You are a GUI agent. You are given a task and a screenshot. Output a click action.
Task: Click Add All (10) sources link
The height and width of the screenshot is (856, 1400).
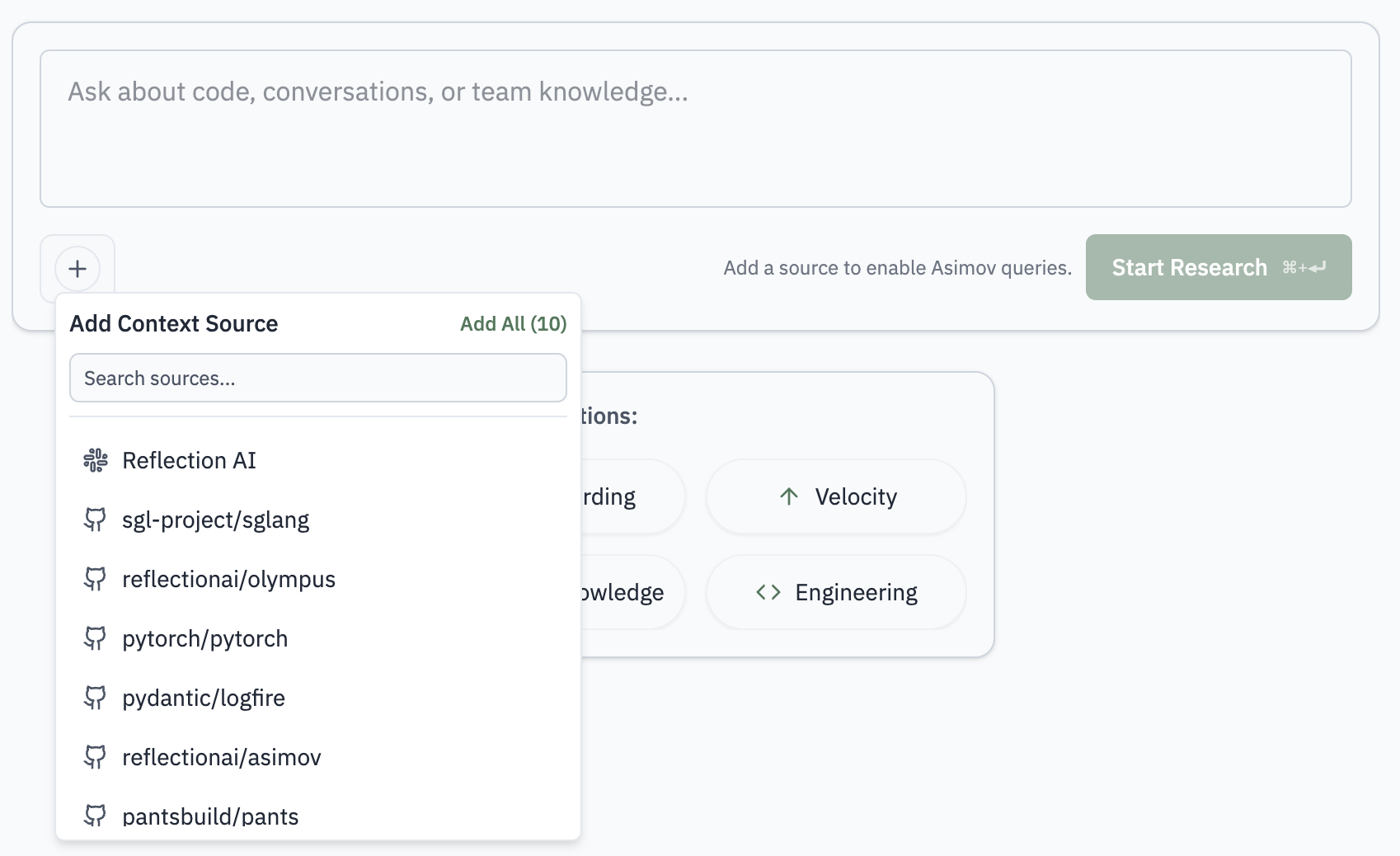click(x=513, y=324)
